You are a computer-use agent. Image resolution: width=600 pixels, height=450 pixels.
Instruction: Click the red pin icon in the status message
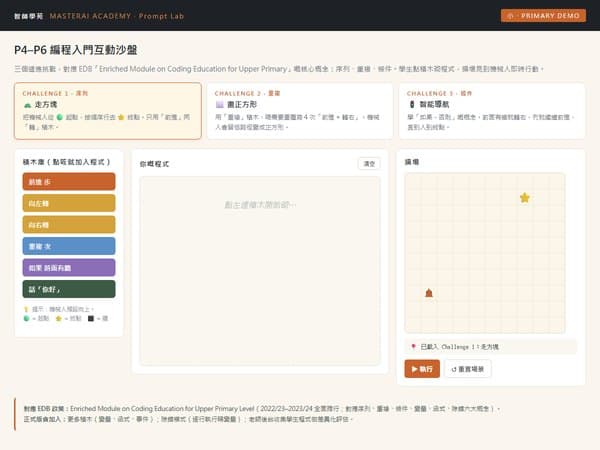pos(413,347)
